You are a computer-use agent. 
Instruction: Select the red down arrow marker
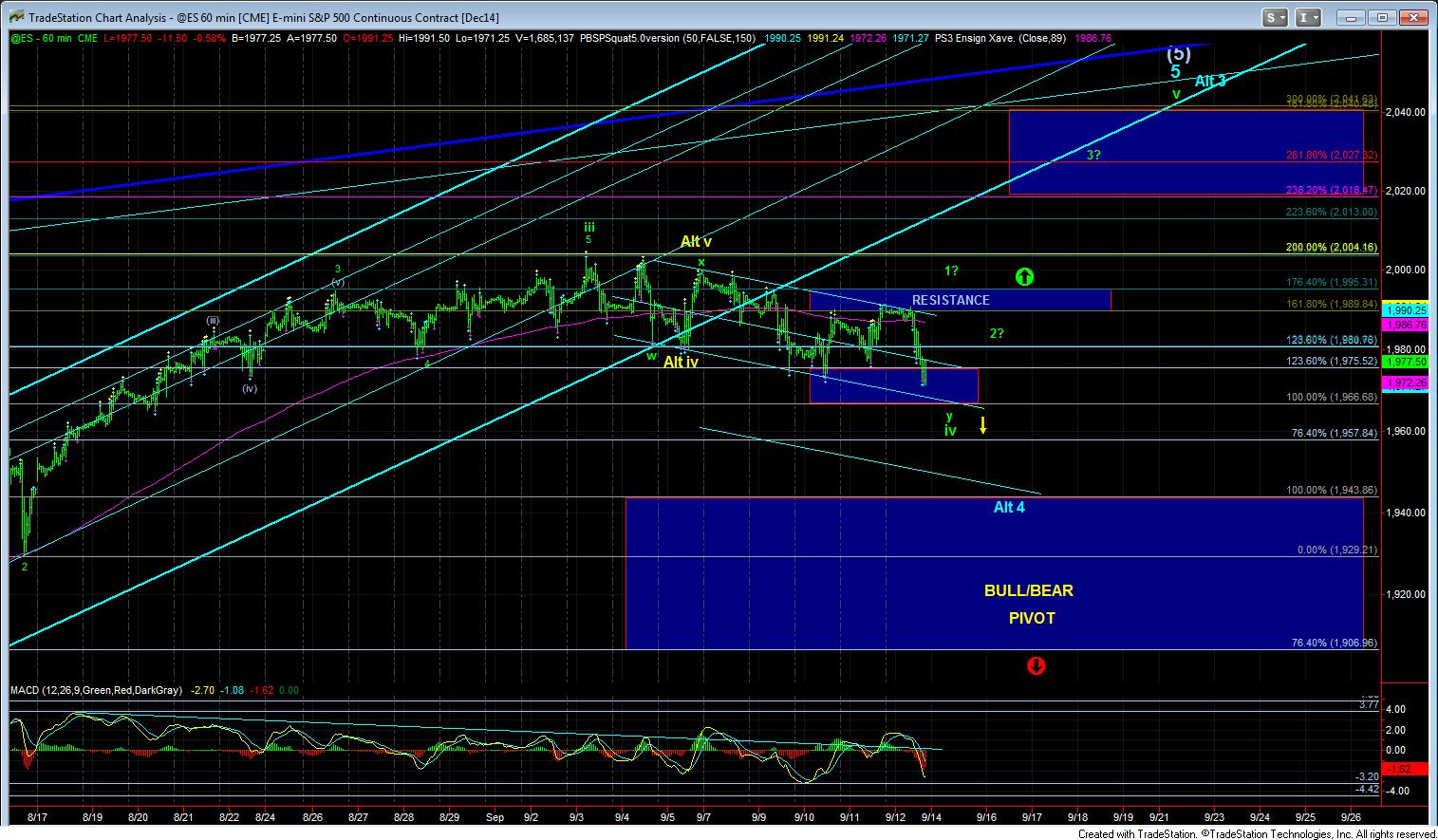pyautogui.click(x=1036, y=665)
